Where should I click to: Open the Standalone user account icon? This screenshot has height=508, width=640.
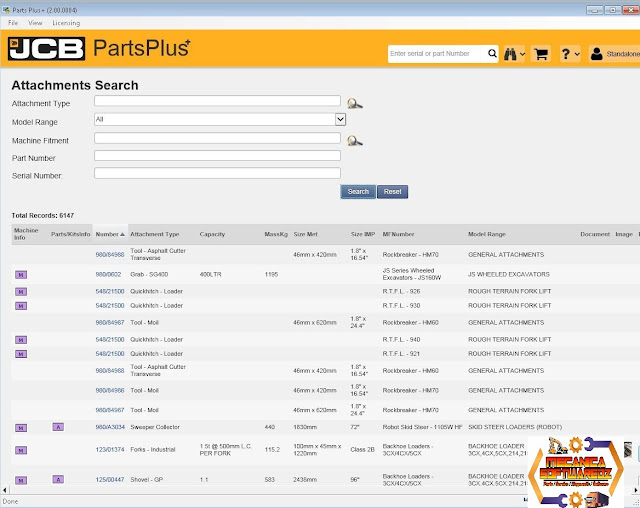596,54
